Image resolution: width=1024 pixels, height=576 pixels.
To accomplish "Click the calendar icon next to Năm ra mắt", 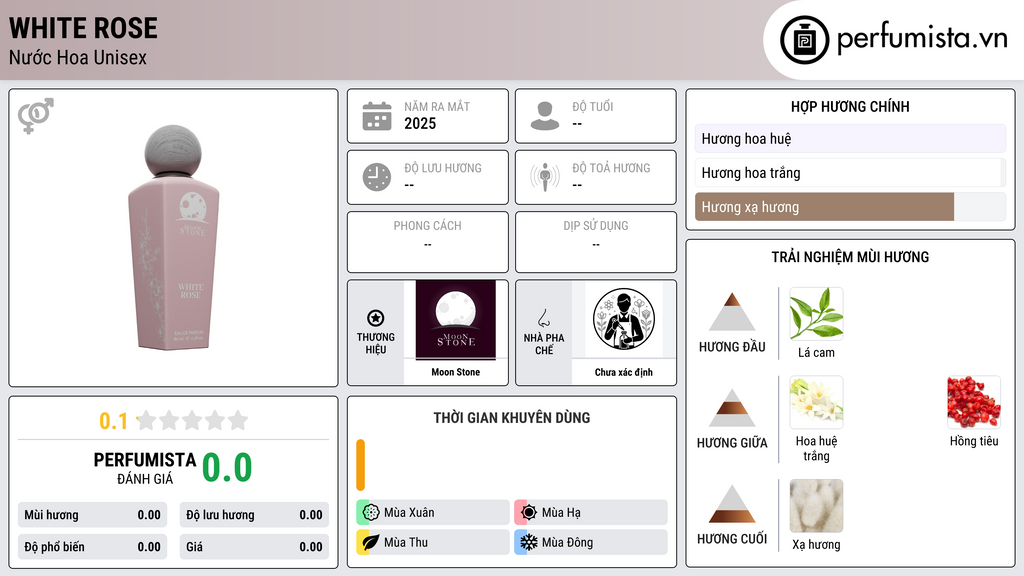I will pos(377,116).
